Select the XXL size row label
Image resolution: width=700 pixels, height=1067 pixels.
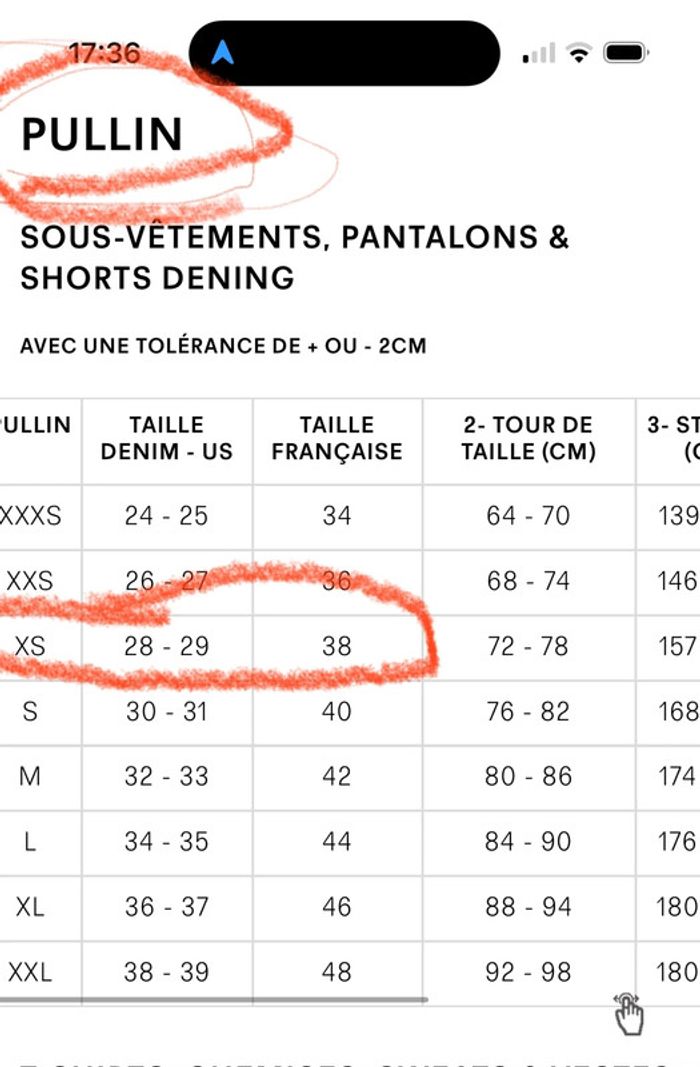point(30,972)
